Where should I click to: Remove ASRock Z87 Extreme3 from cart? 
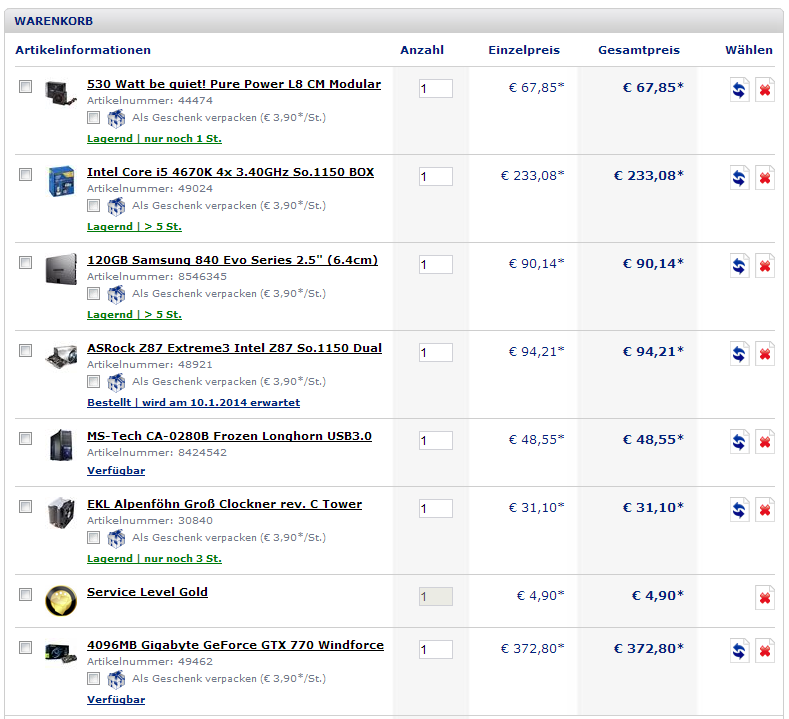[x=764, y=354]
